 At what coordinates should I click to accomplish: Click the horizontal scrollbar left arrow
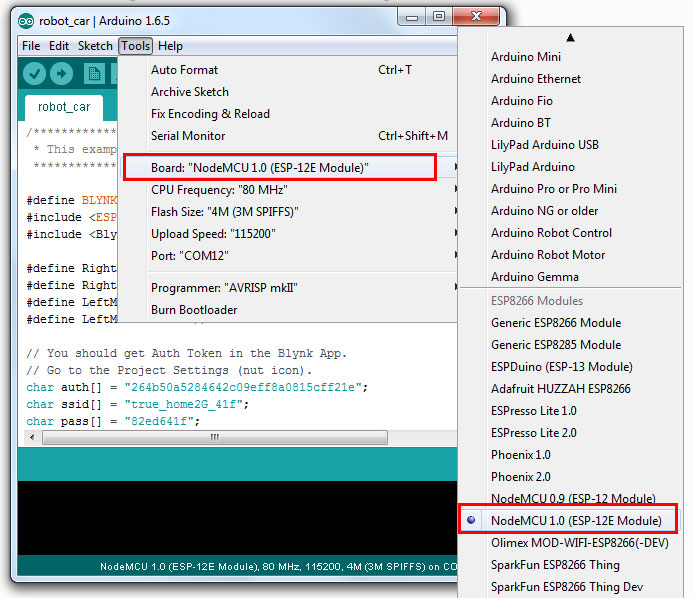point(32,438)
